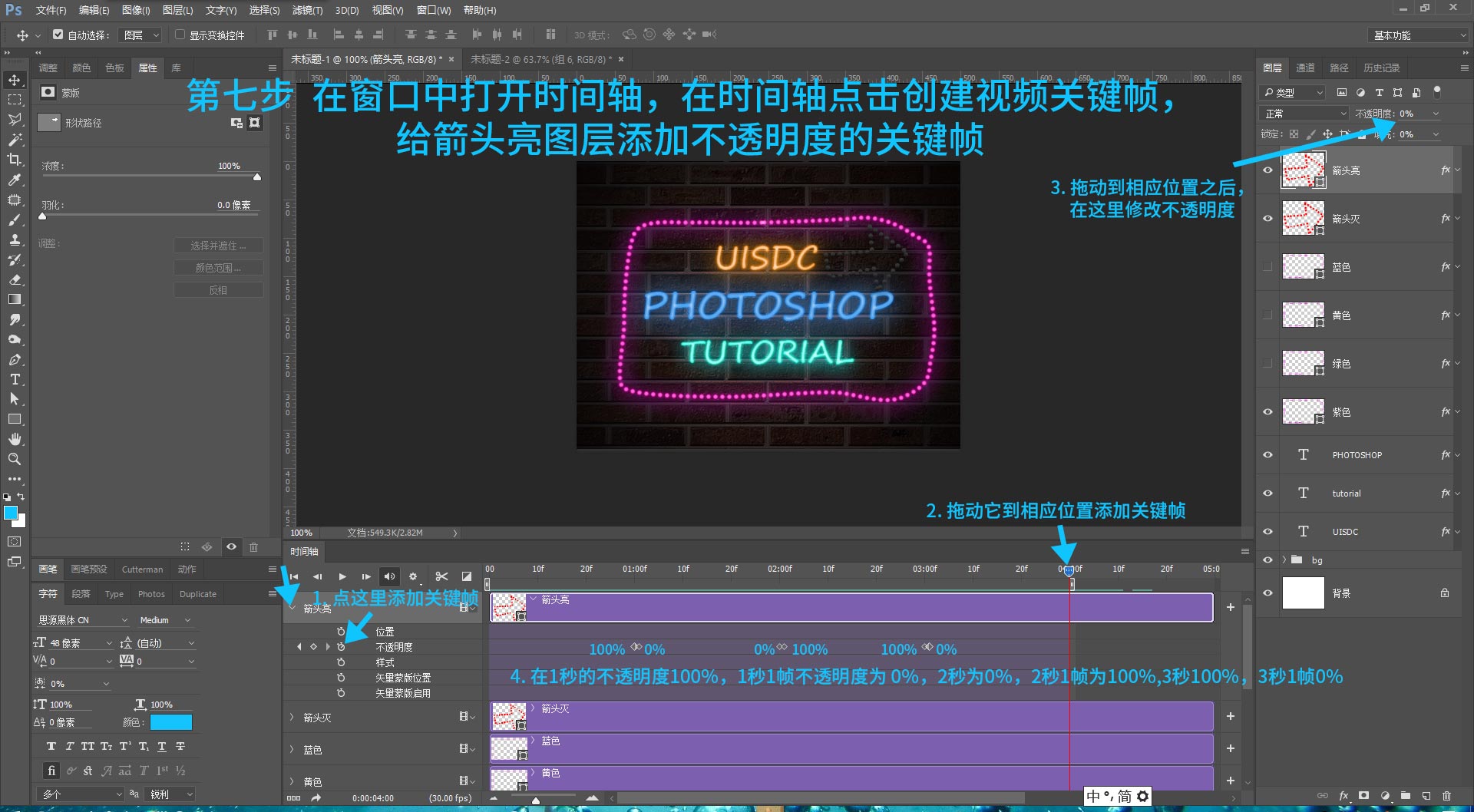
Task: Select the Zoom tool in the toolbox
Action: pyautogui.click(x=15, y=459)
